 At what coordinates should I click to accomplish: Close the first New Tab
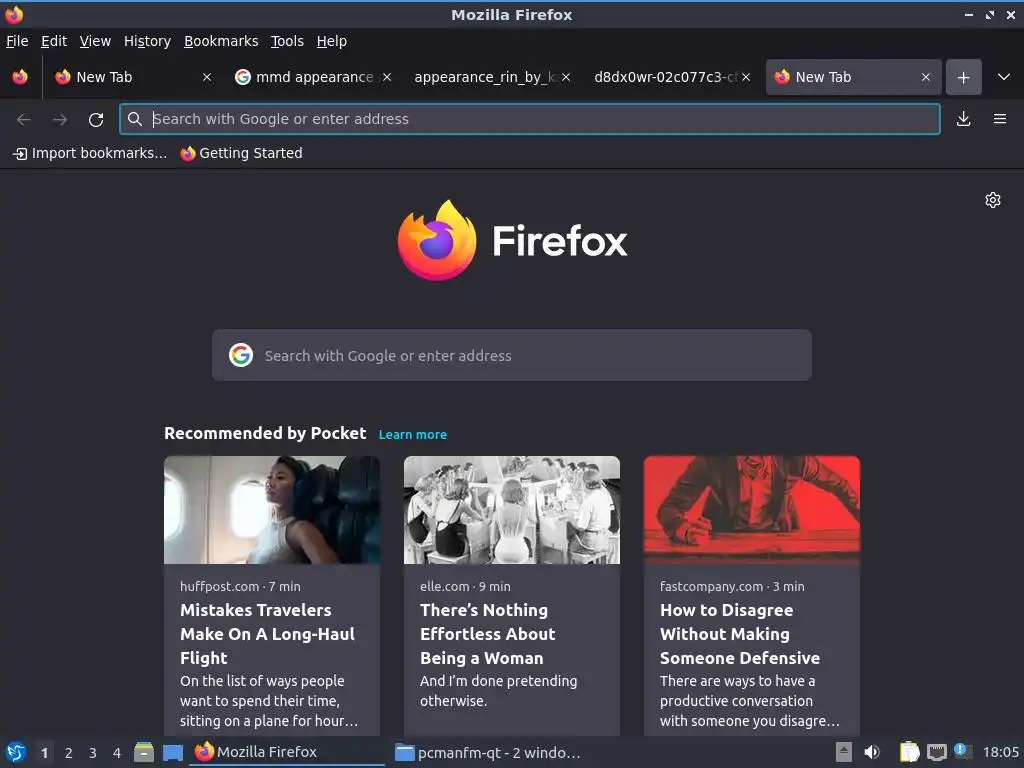[206, 77]
